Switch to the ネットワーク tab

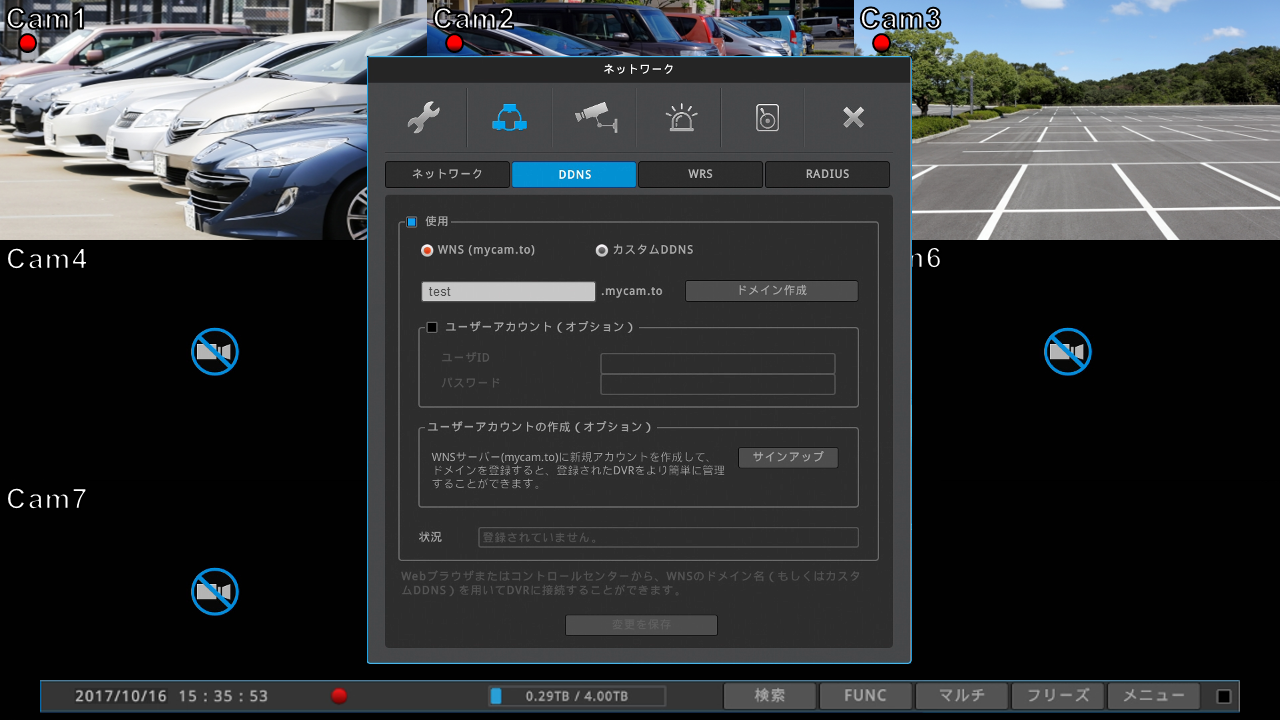[x=447, y=174]
